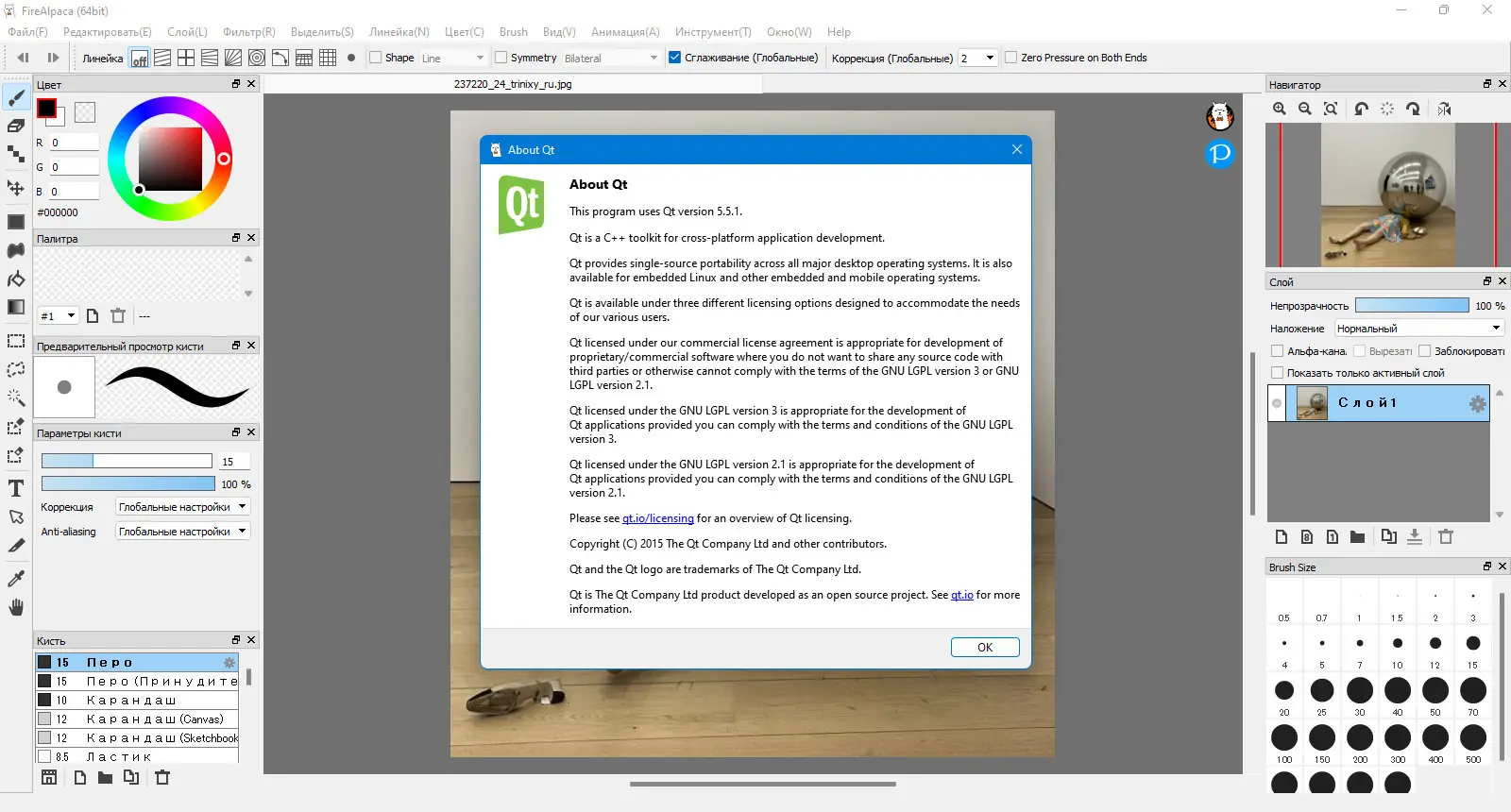Image resolution: width=1511 pixels, height=812 pixels.
Task: Click the Navigator preview thumbnail
Action: tap(1387, 195)
